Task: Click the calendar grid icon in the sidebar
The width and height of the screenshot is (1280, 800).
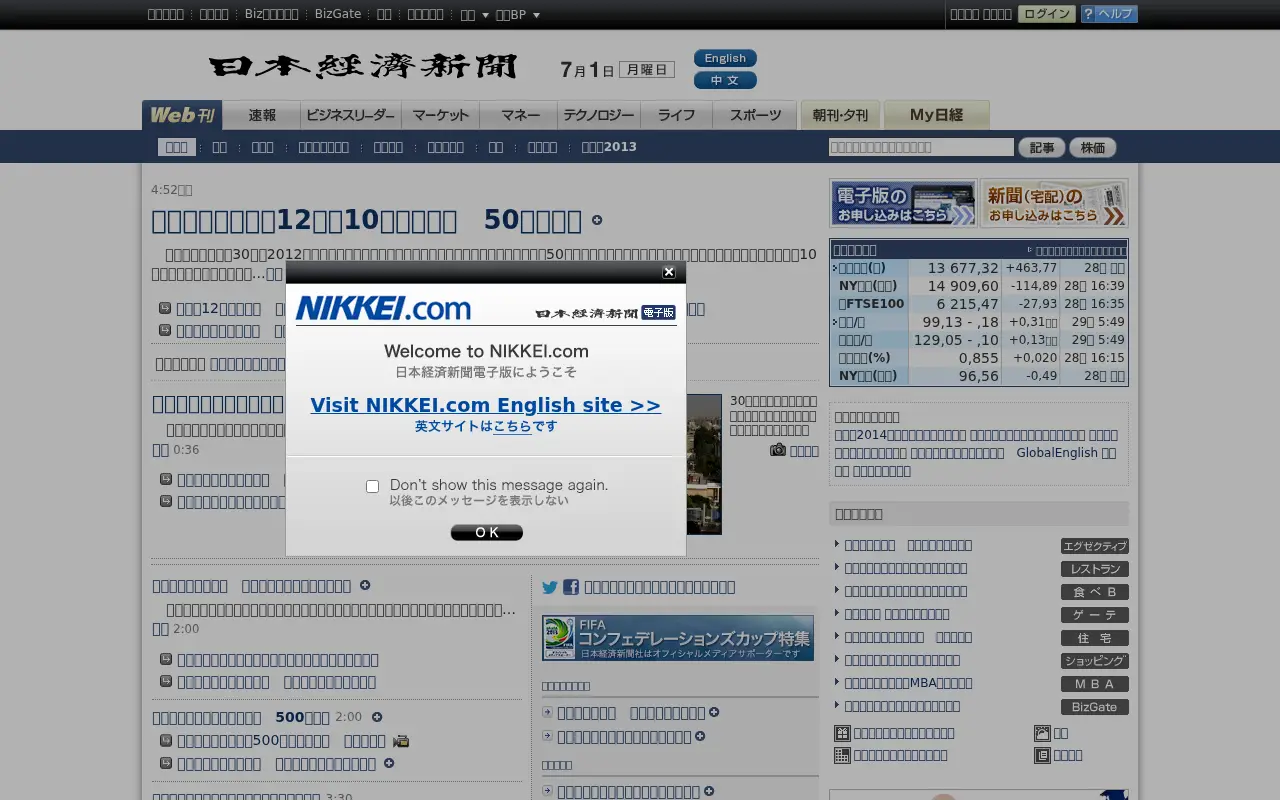Action: pyautogui.click(x=842, y=755)
